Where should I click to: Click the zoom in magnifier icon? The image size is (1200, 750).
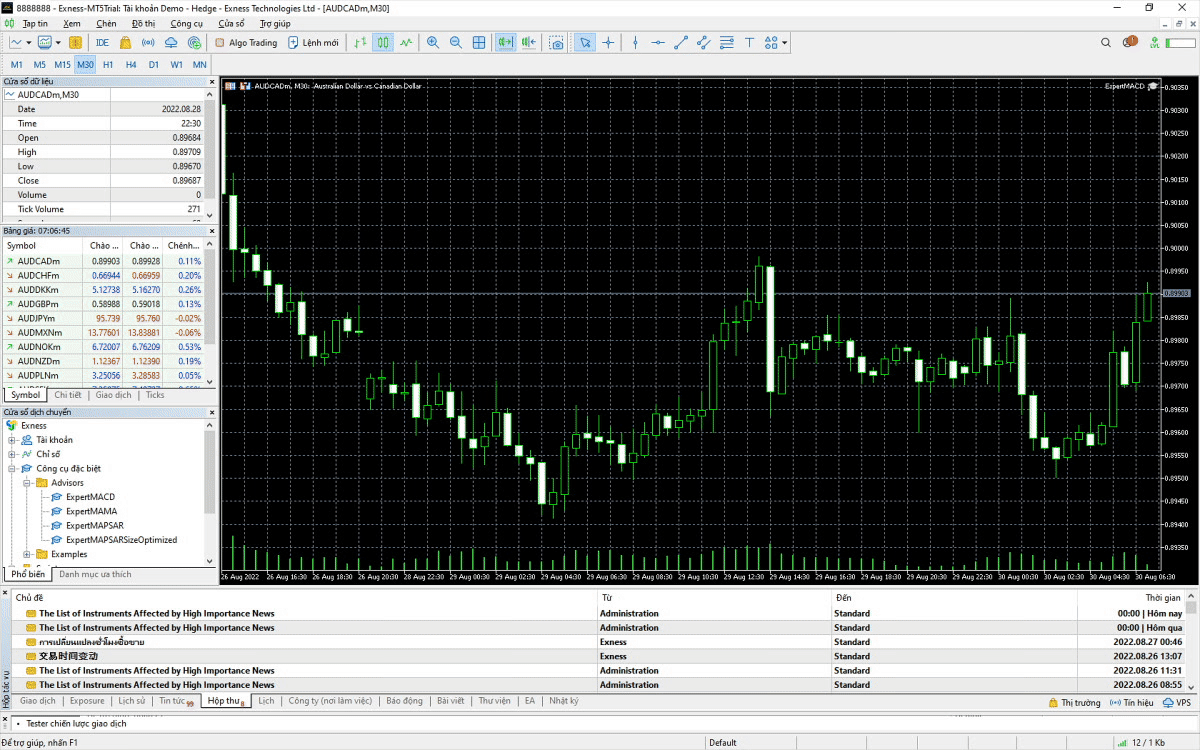433,43
